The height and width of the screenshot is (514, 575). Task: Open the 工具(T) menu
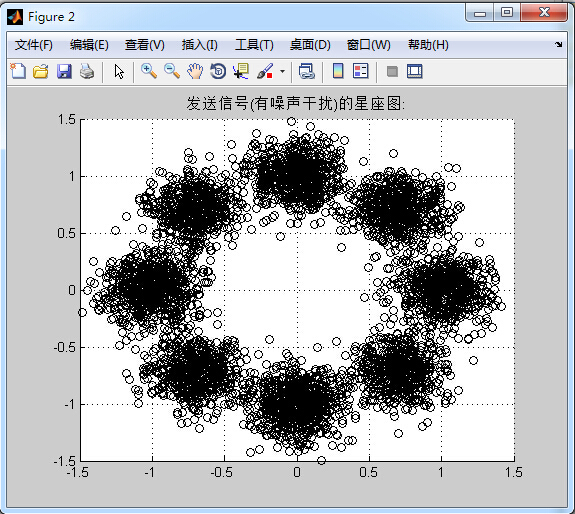254,45
